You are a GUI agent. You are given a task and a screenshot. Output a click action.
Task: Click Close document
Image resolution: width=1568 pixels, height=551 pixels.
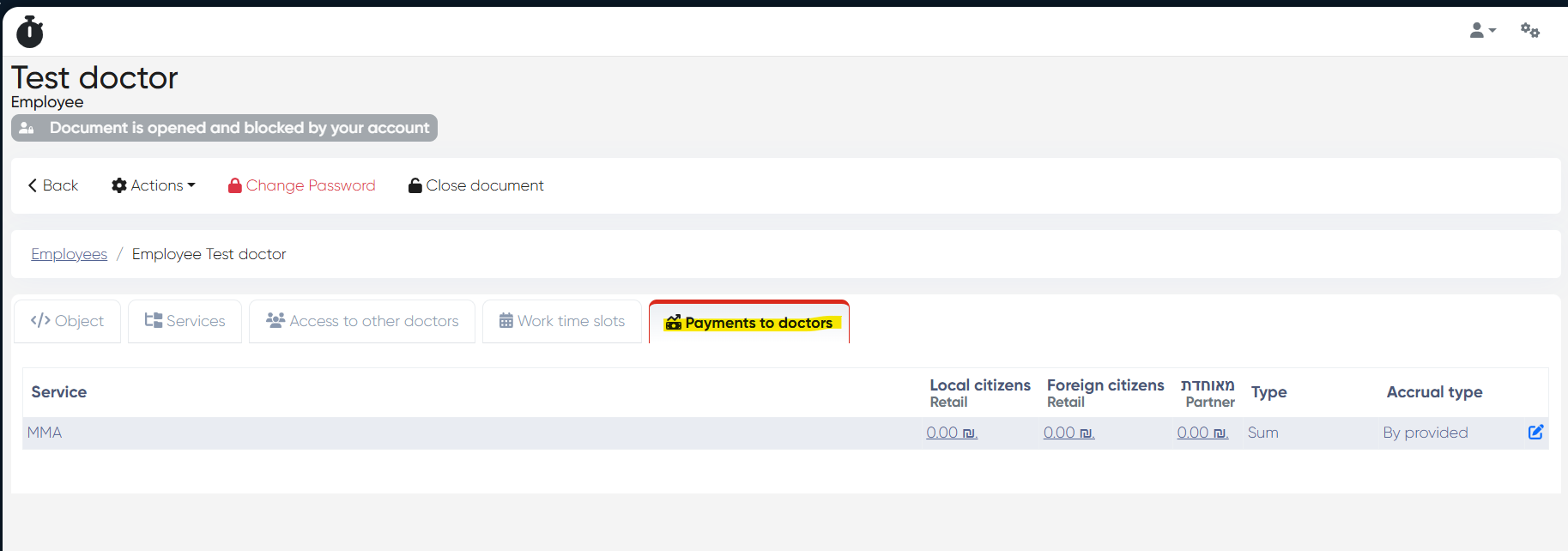coord(476,185)
